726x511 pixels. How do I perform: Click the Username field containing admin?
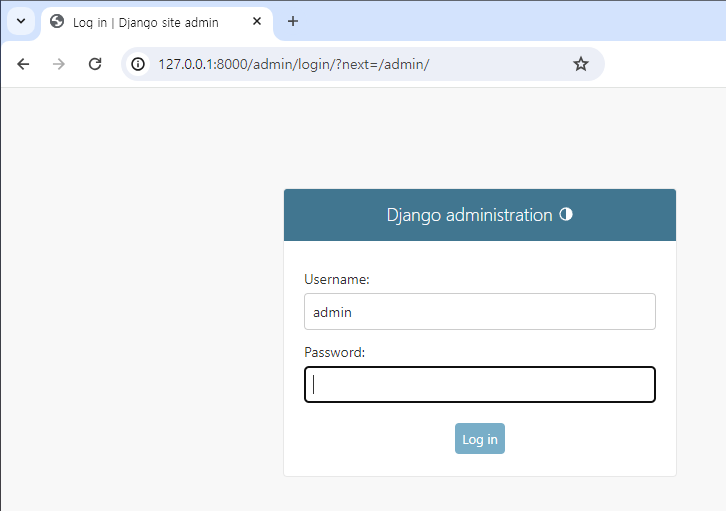click(x=480, y=312)
